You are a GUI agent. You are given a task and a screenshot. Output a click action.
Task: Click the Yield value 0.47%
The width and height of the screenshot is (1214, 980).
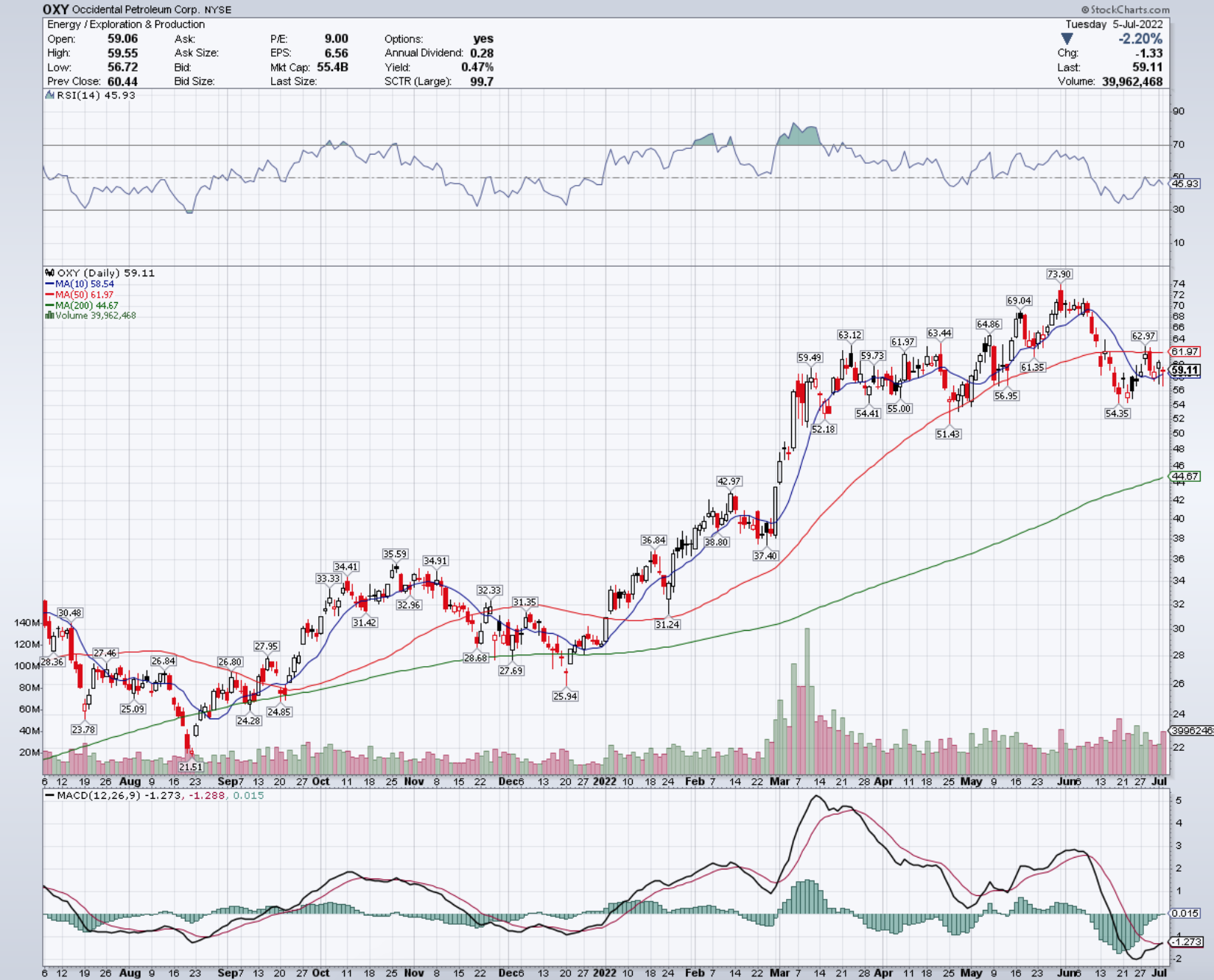477,67
